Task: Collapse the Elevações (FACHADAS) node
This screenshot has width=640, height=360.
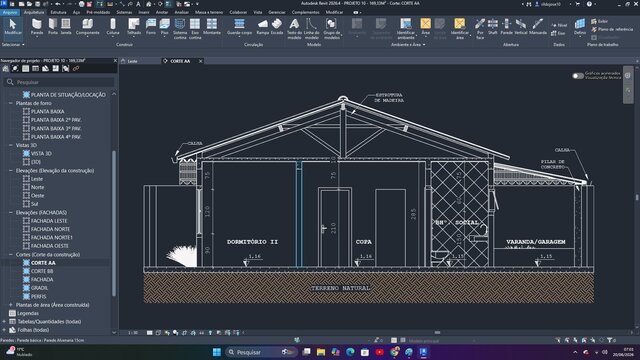Action: [x=11, y=212]
